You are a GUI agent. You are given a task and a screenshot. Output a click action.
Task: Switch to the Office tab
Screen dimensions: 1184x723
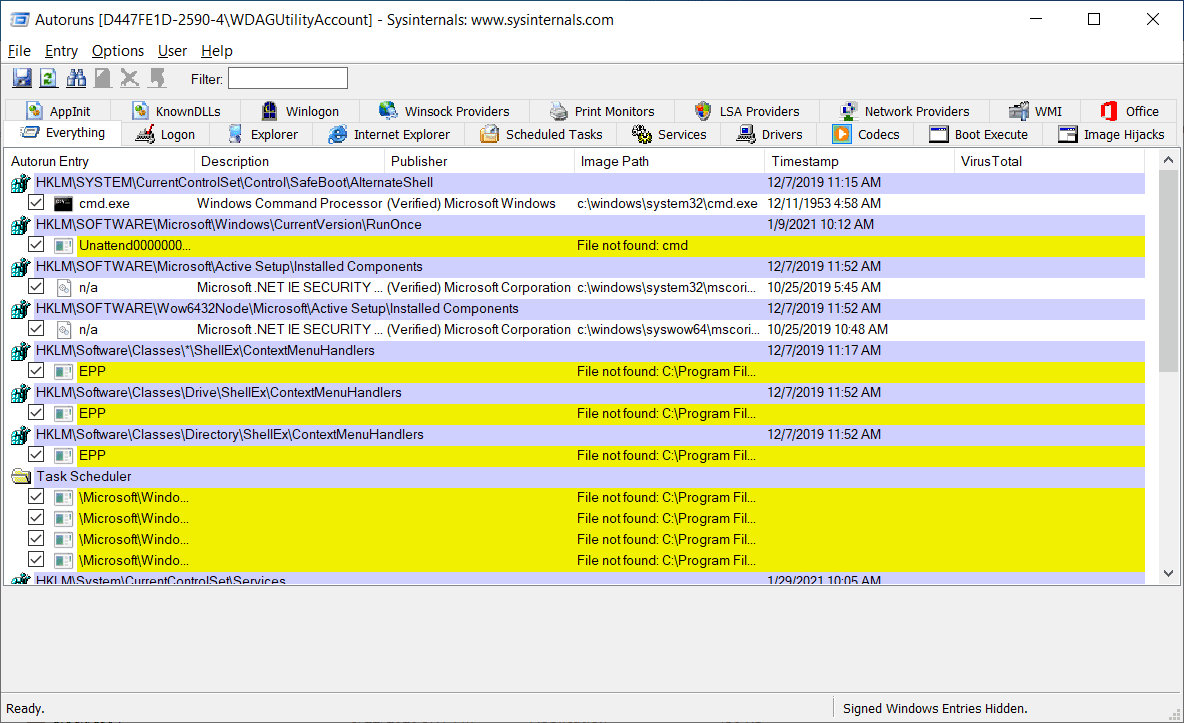click(x=1130, y=111)
